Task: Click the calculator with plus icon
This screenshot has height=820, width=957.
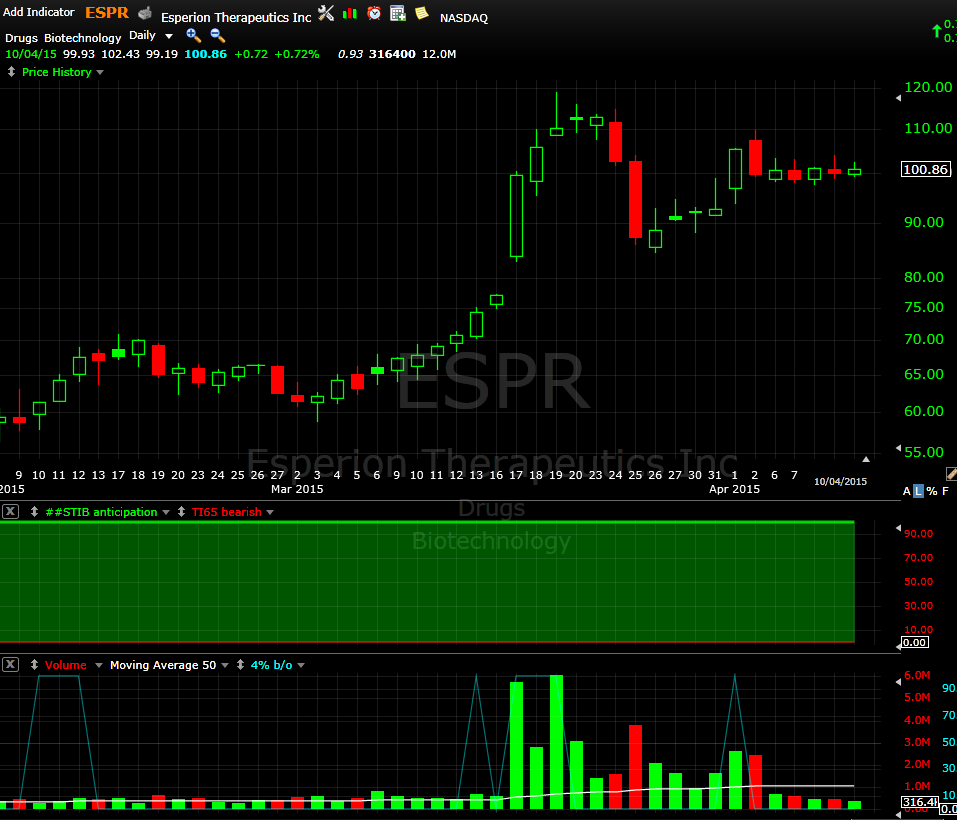Action: [x=398, y=13]
